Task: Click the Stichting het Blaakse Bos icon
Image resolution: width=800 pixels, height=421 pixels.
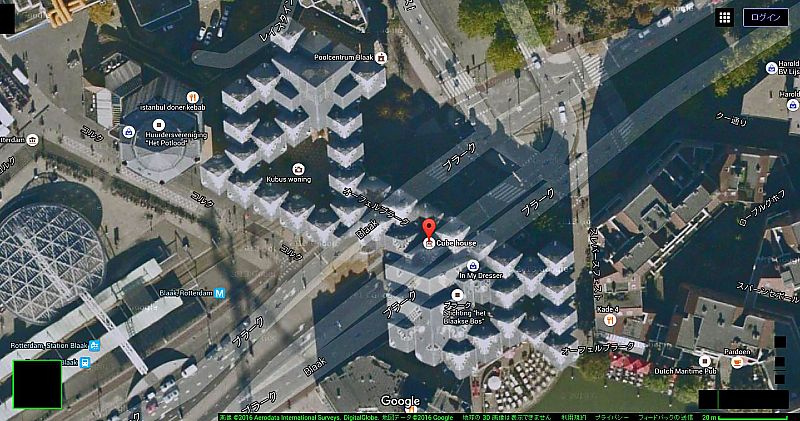Action: pos(457,294)
